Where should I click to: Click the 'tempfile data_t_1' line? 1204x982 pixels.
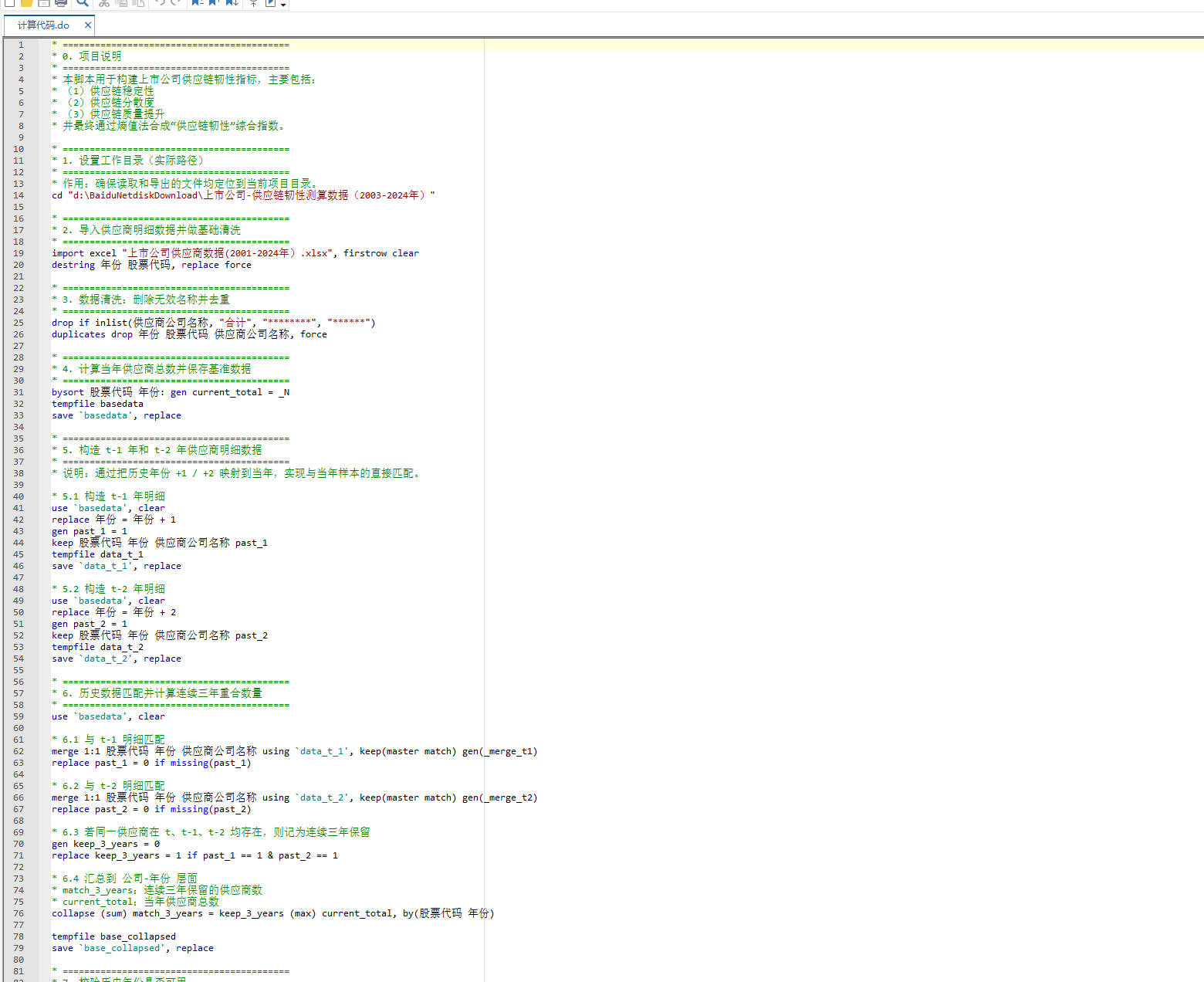(x=97, y=554)
